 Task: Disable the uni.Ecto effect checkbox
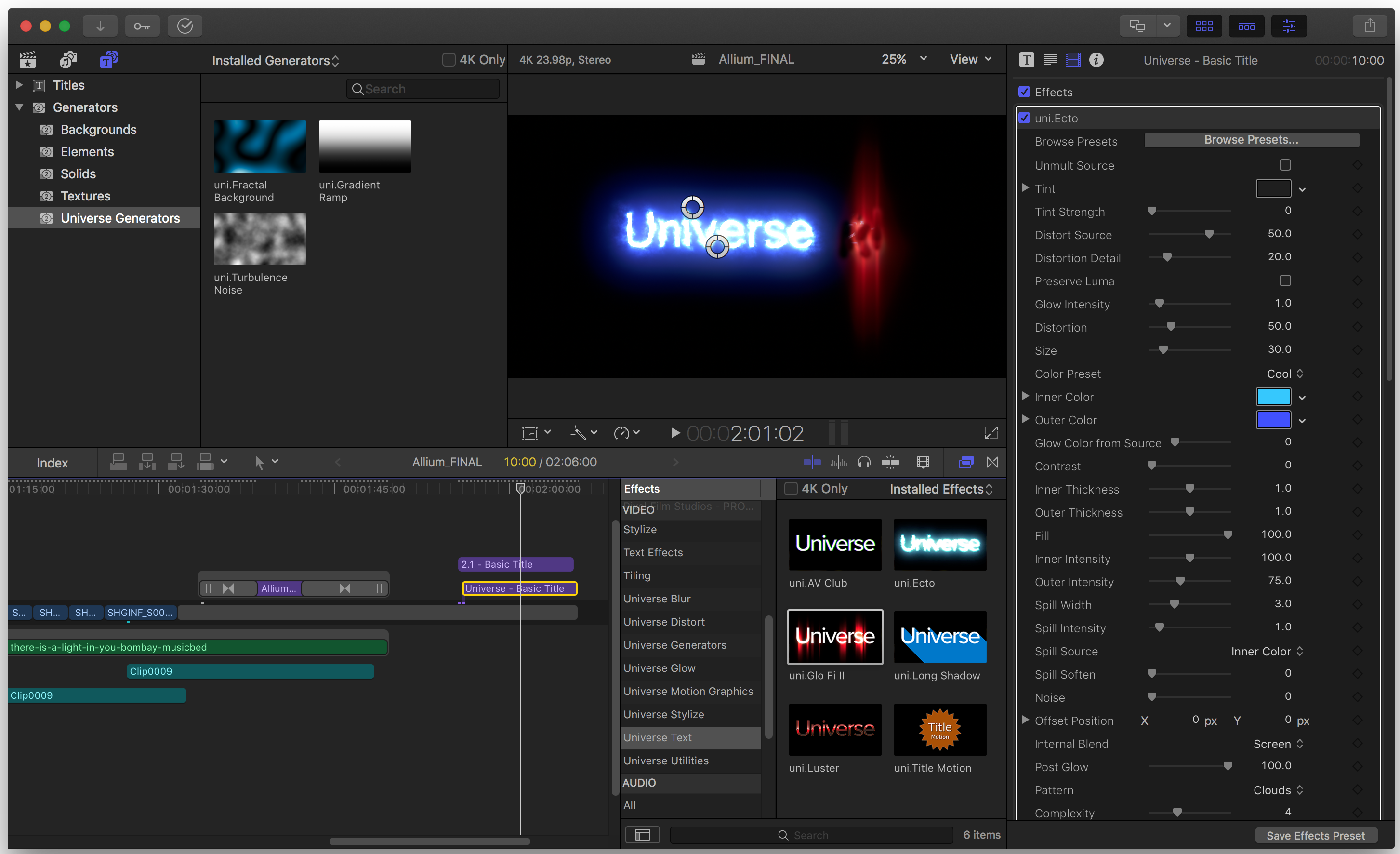[1024, 118]
